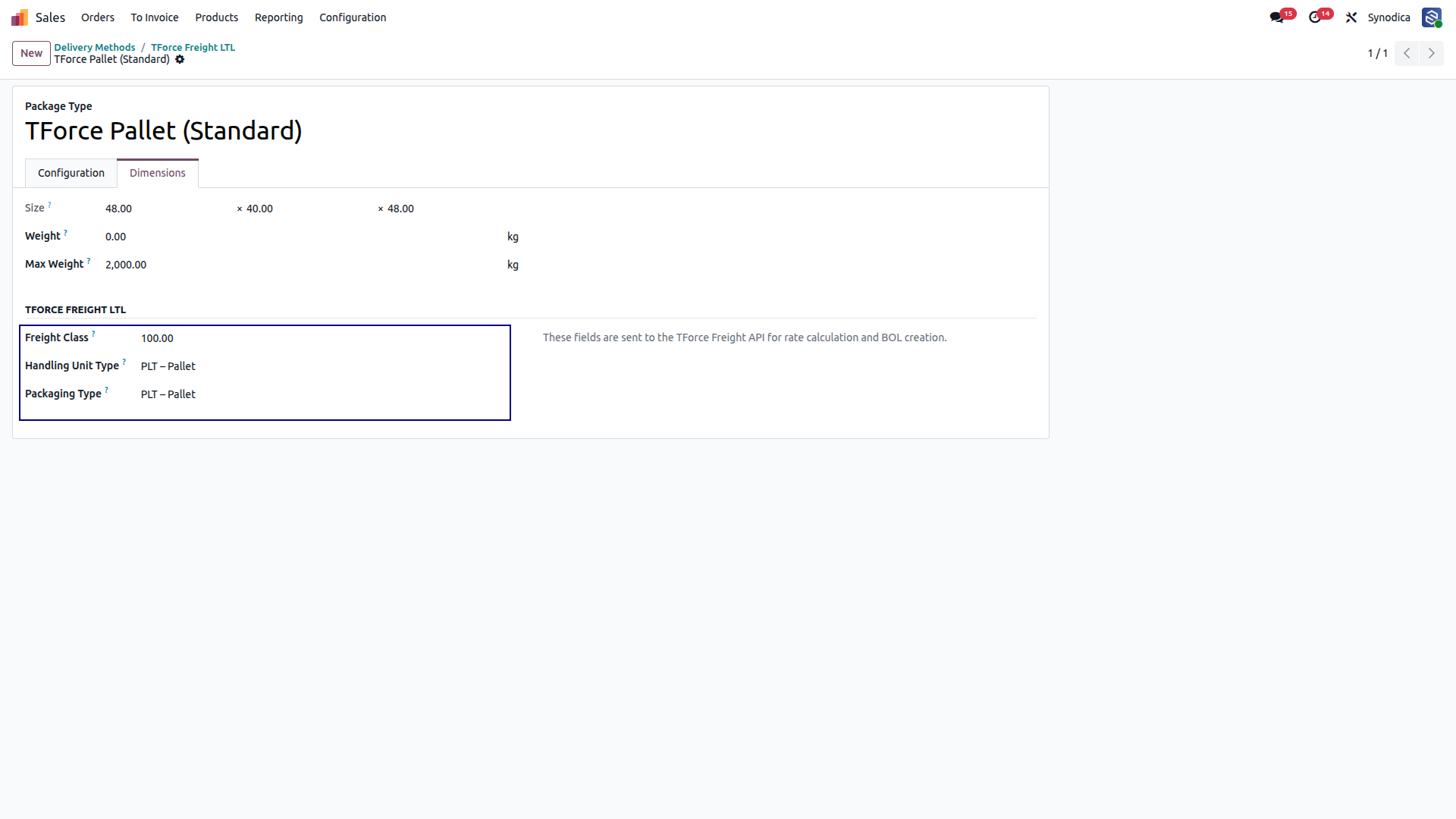Click the Synodica company name

(x=1389, y=17)
